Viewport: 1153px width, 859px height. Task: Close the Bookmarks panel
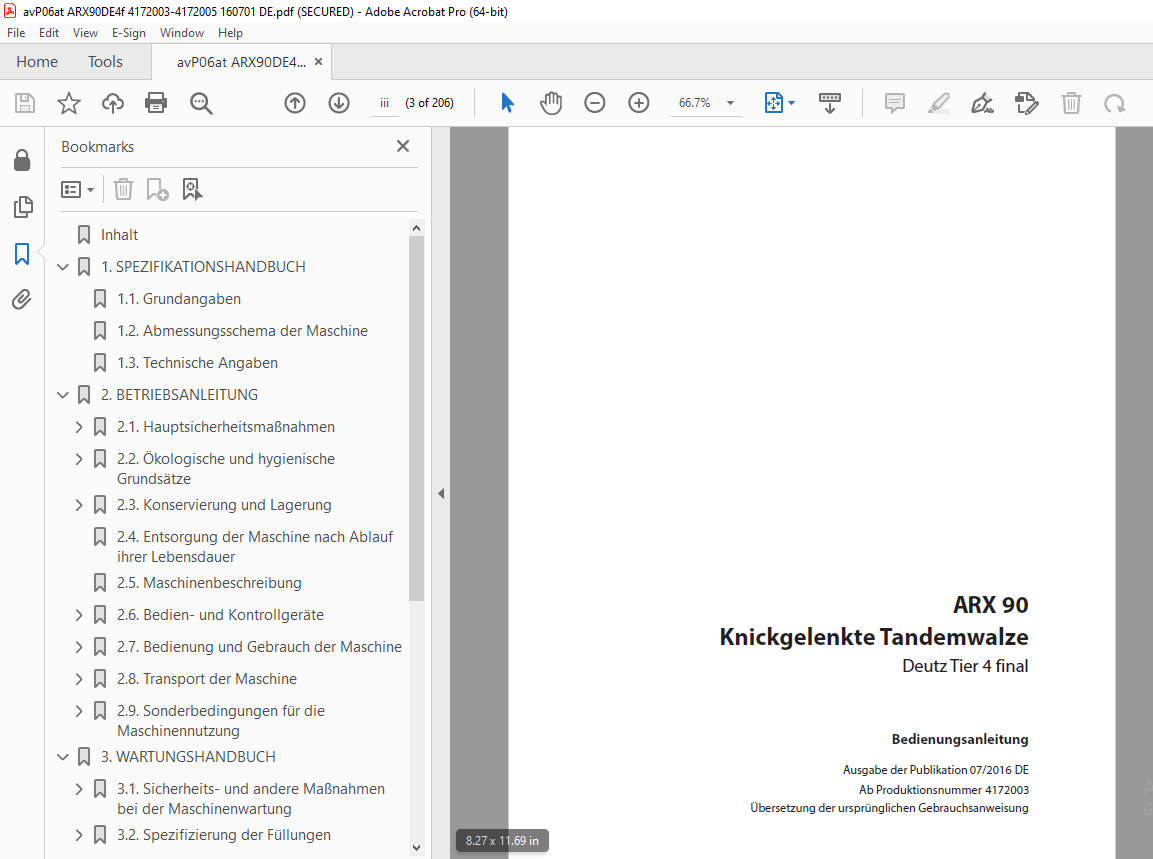click(403, 146)
